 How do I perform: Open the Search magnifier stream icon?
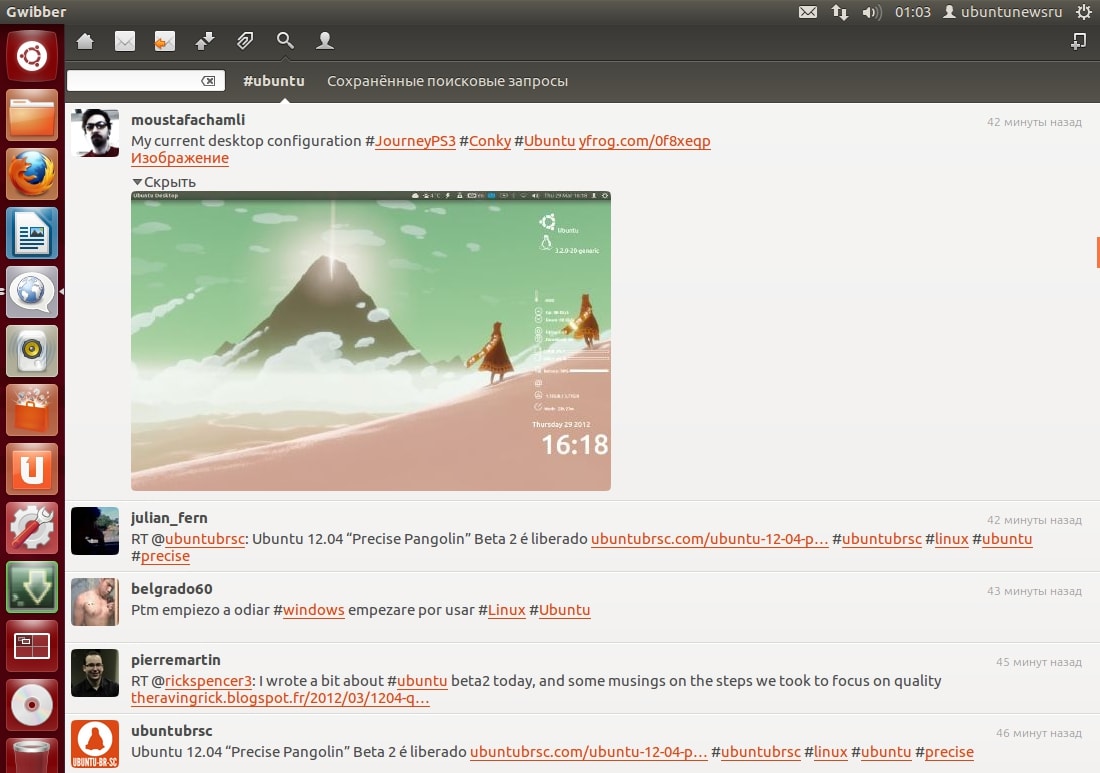click(285, 41)
